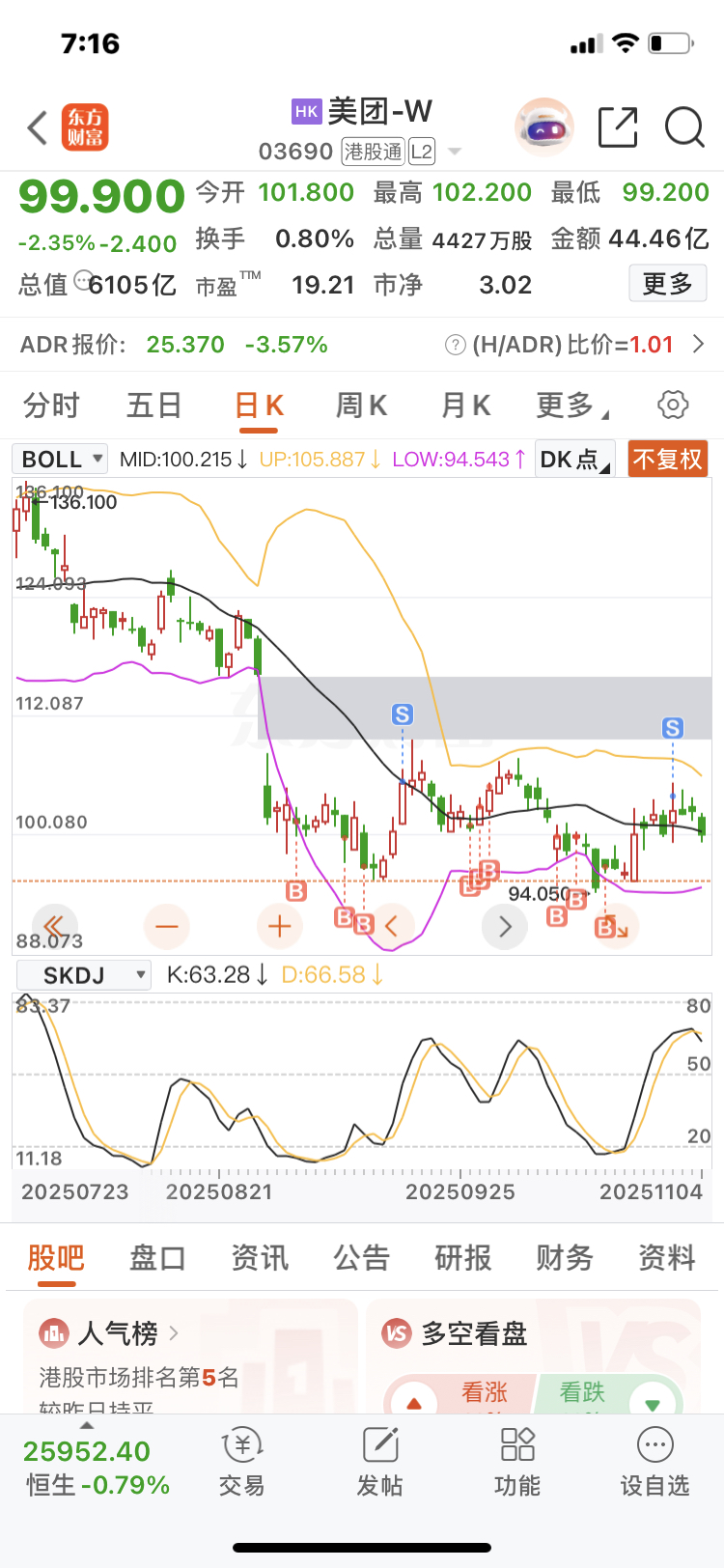Tap the 99.900 current price
This screenshot has height=1568, width=724.
[x=101, y=197]
